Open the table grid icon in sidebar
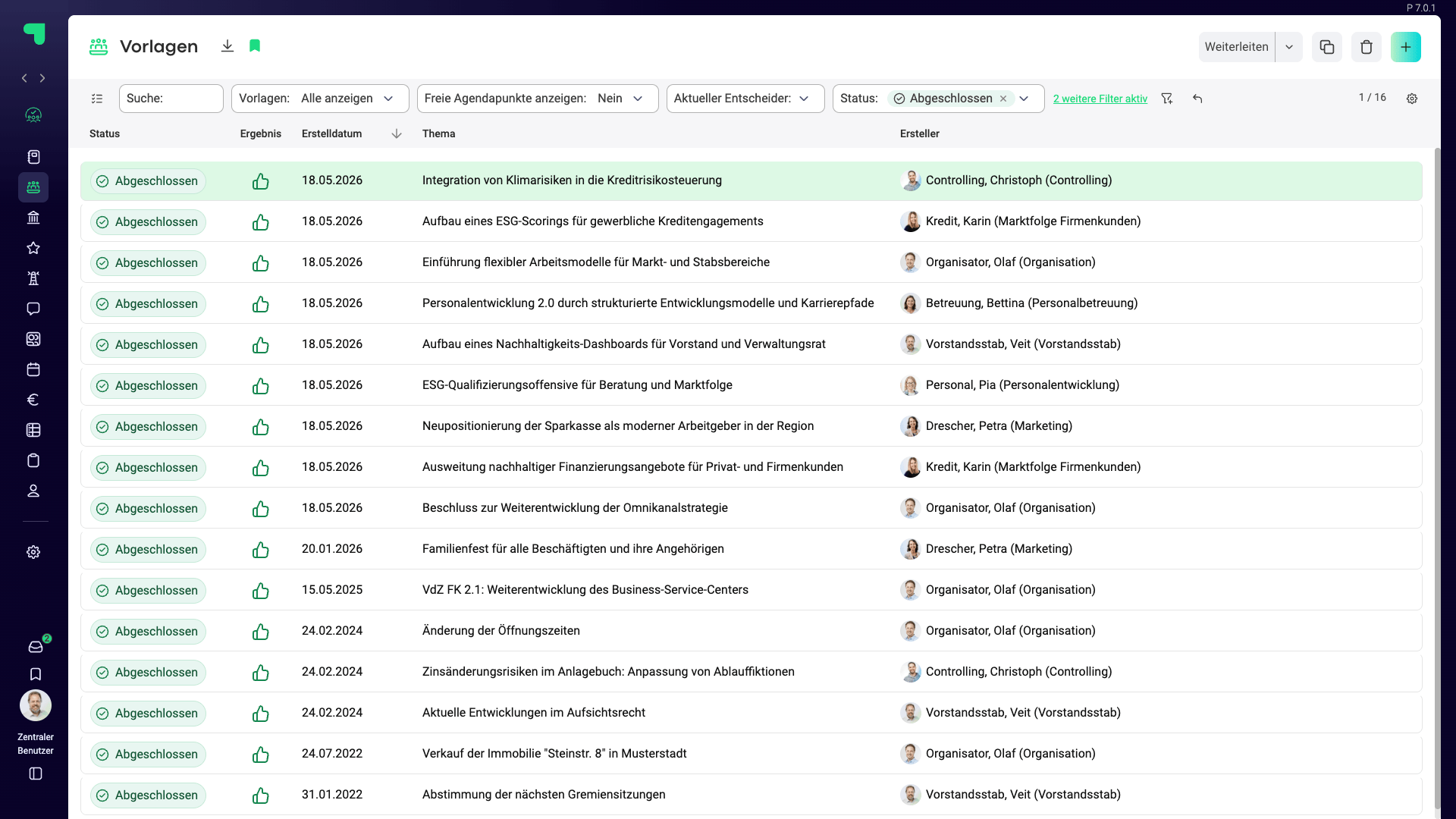Image resolution: width=1456 pixels, height=819 pixels. [x=33, y=430]
